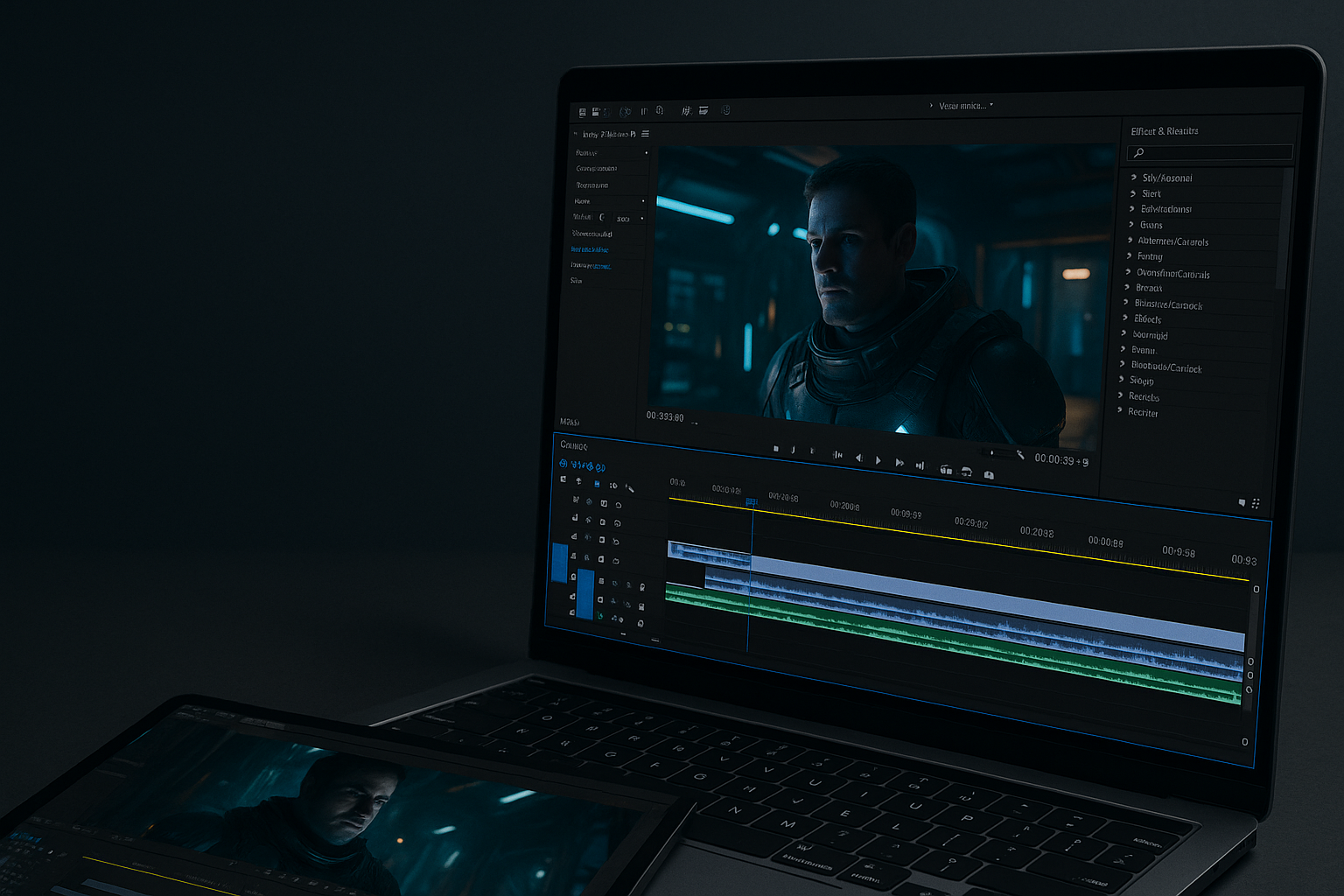
Task: Click in the effects search field
Action: click(1210, 152)
